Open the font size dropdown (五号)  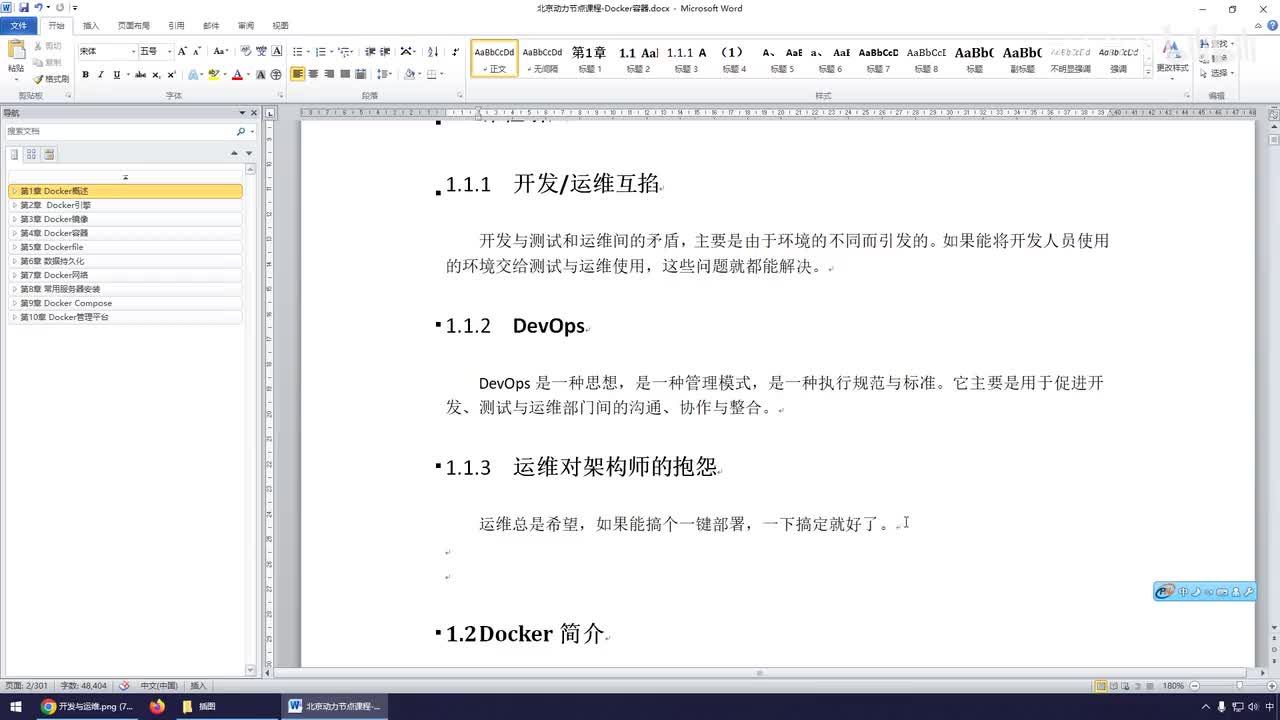point(169,51)
